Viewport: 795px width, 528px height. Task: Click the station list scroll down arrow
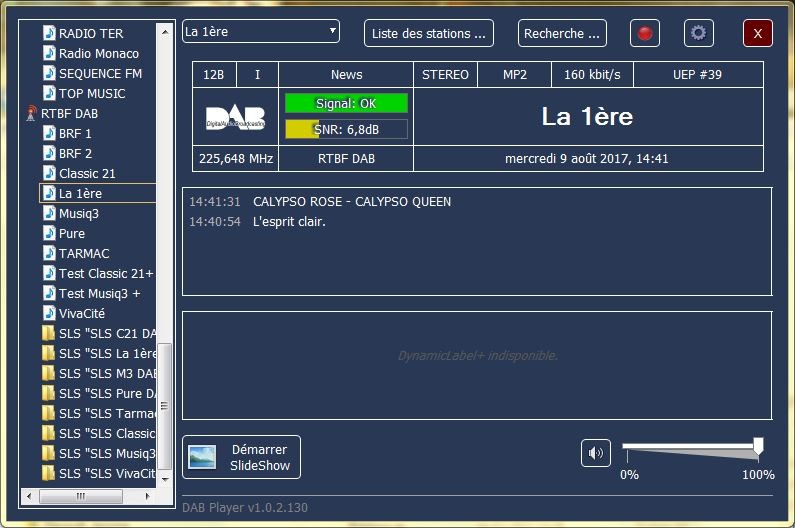(165, 479)
